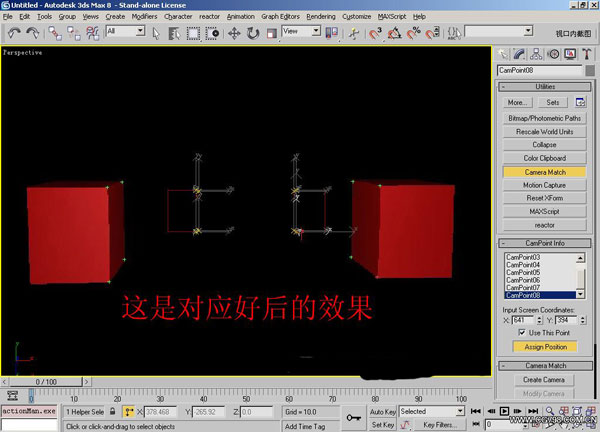Collapse the Utilities rollout header
This screenshot has width=600, height=432.
point(545,87)
